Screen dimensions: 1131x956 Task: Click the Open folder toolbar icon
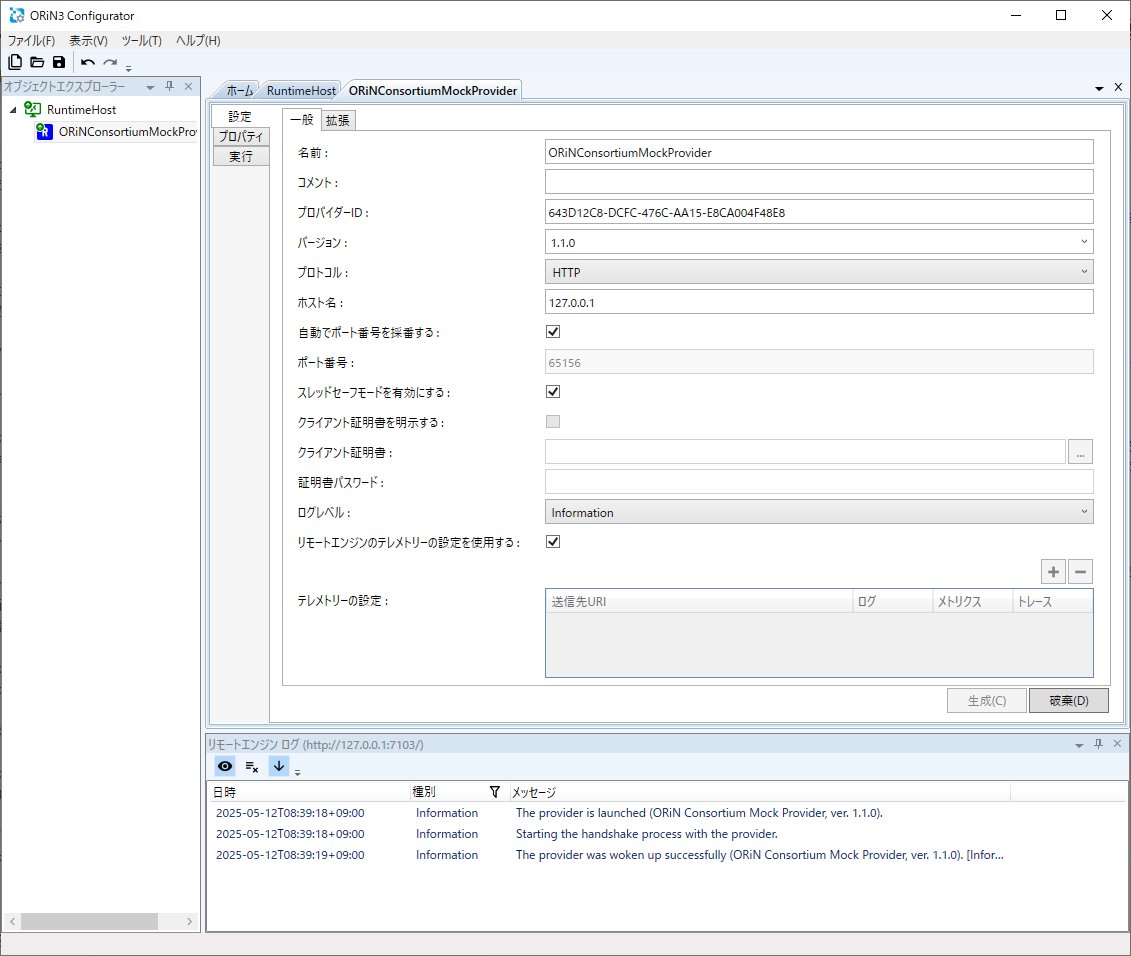[x=37, y=63]
